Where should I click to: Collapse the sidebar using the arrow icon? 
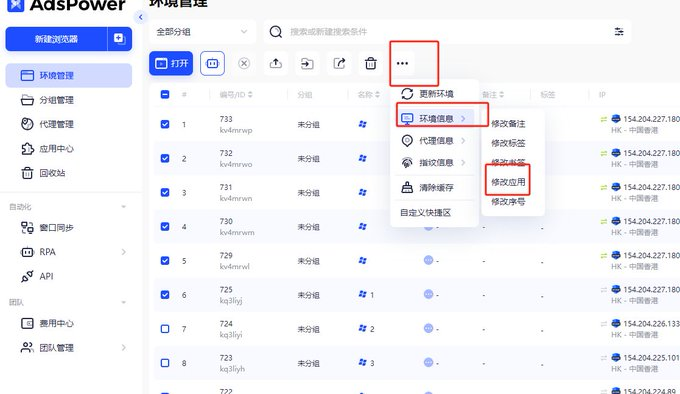[x=141, y=17]
